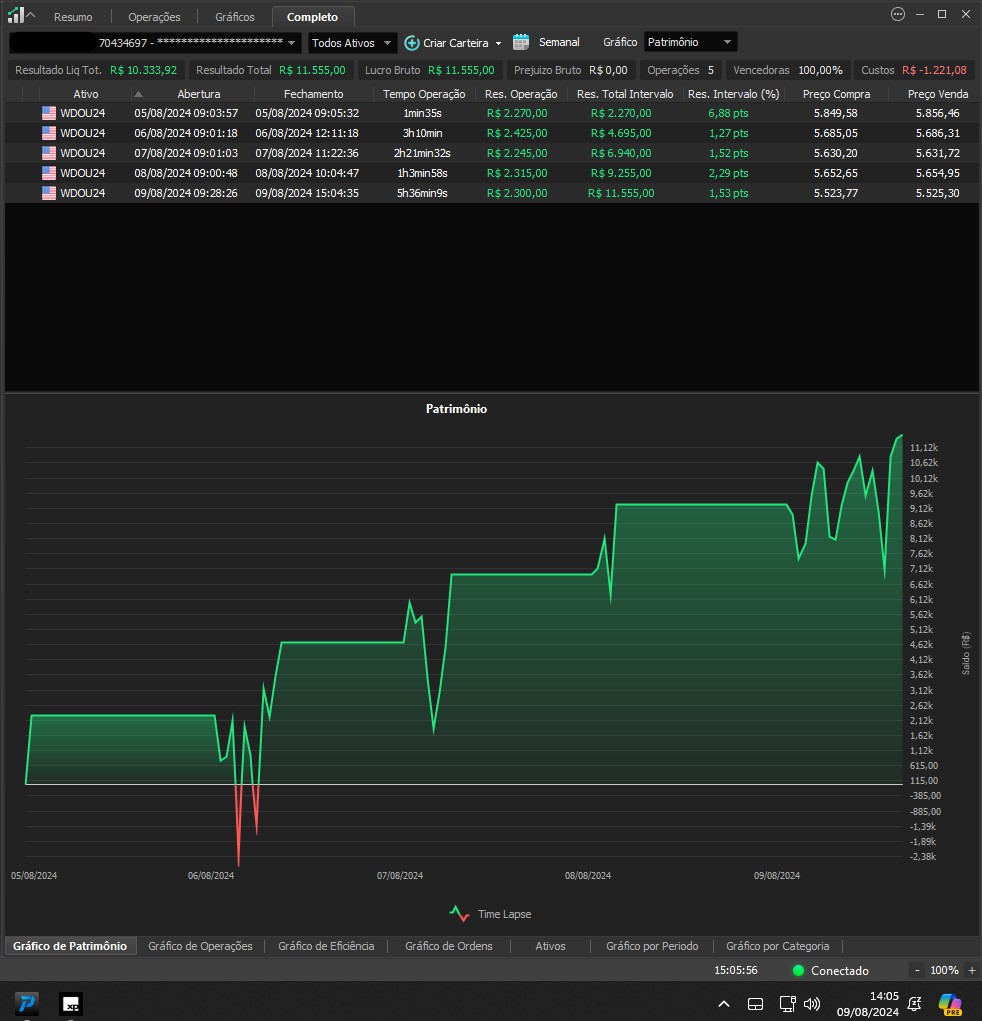Click the Criar Carteira plus icon
The width and height of the screenshot is (982, 1021).
[411, 43]
